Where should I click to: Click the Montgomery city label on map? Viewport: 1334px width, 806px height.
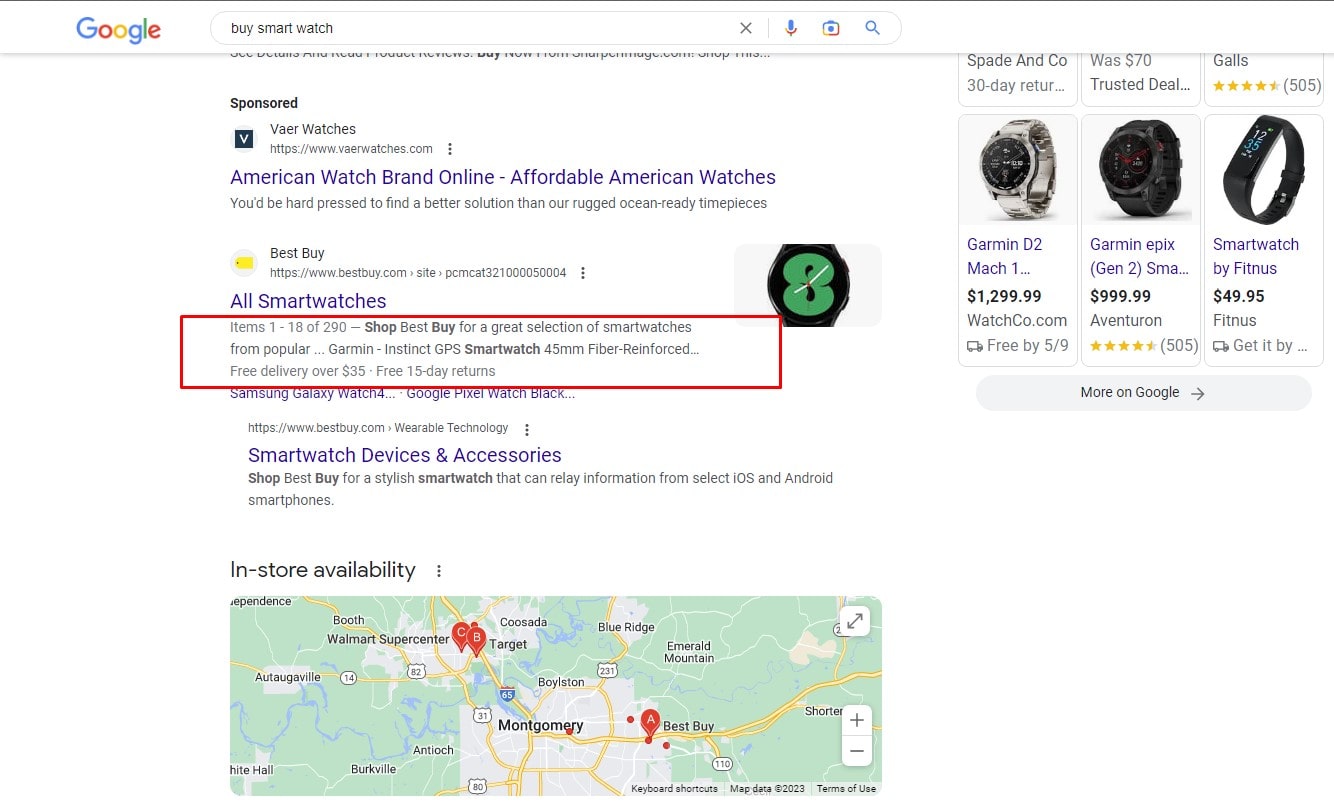tap(540, 725)
